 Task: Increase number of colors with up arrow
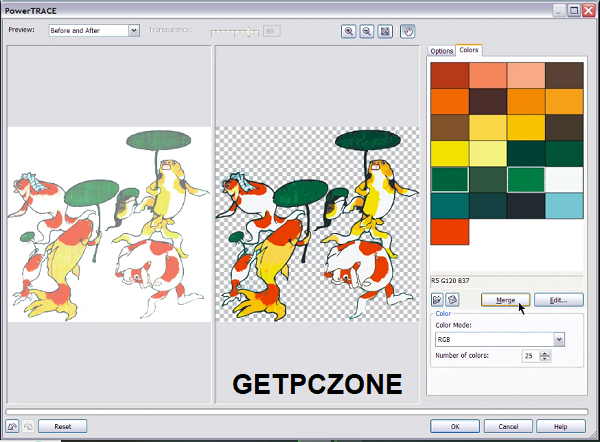coord(545,353)
